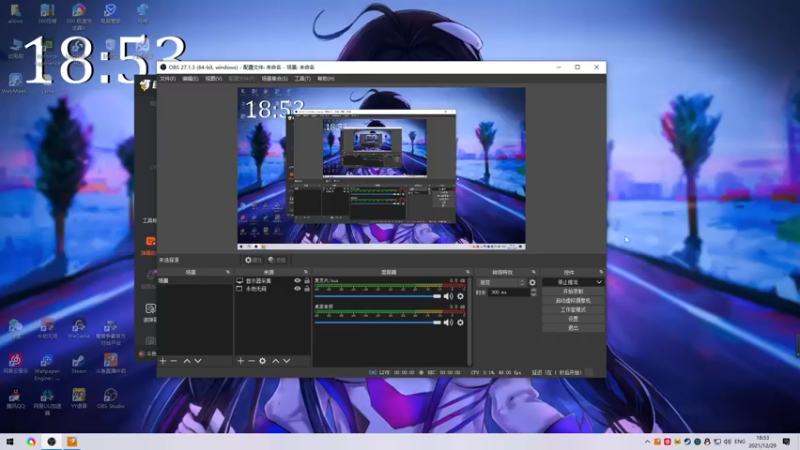
Task: Toggle visibility eye of the window-icon source row
Action: [x=297, y=289]
